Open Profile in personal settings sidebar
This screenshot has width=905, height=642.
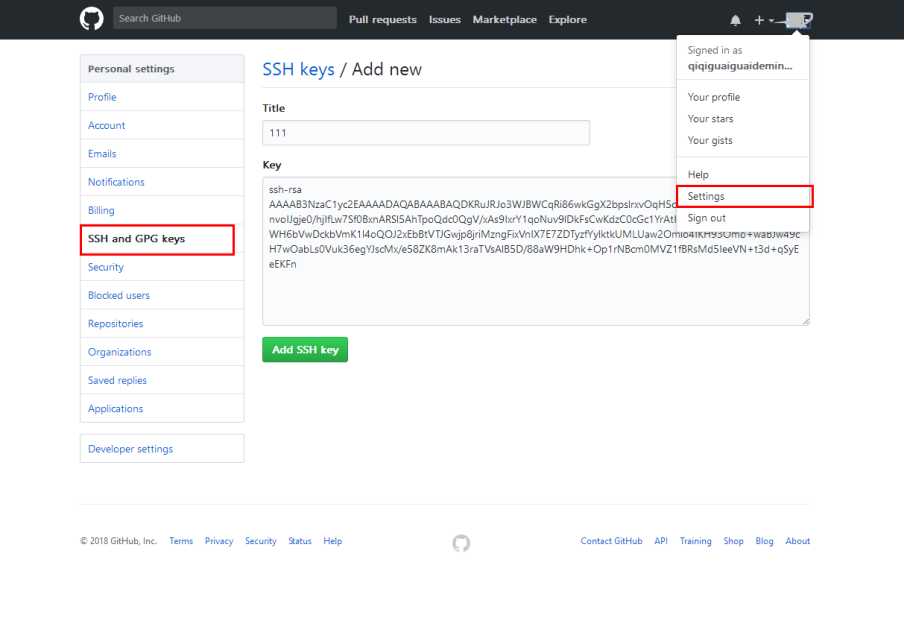pyautogui.click(x=162, y=97)
